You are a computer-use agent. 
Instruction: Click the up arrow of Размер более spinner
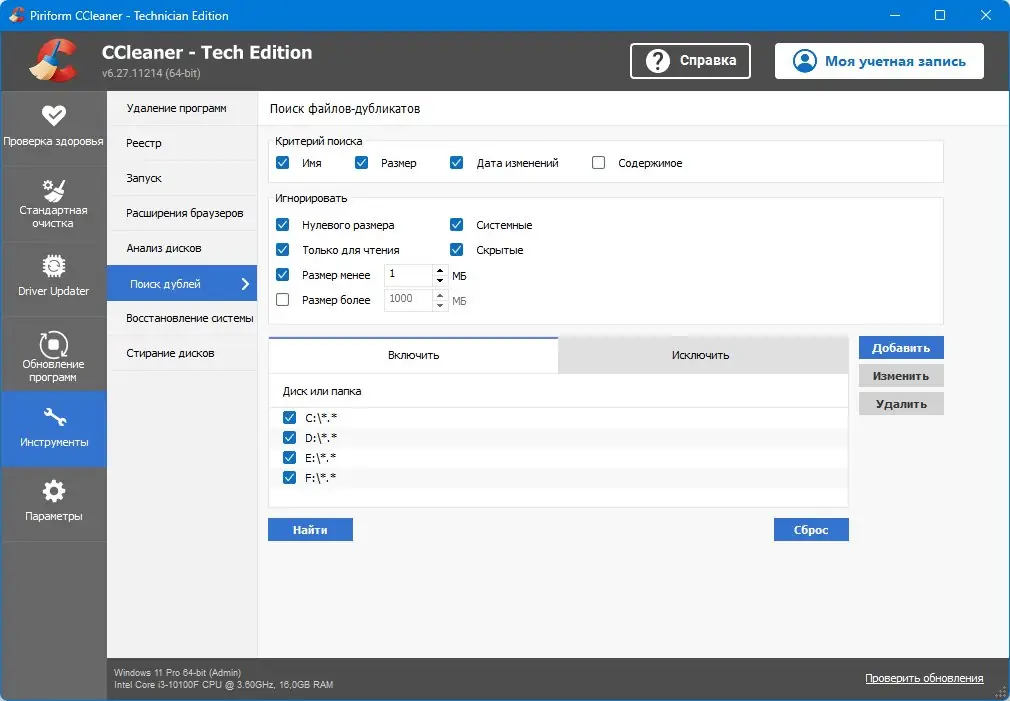[x=440, y=295]
